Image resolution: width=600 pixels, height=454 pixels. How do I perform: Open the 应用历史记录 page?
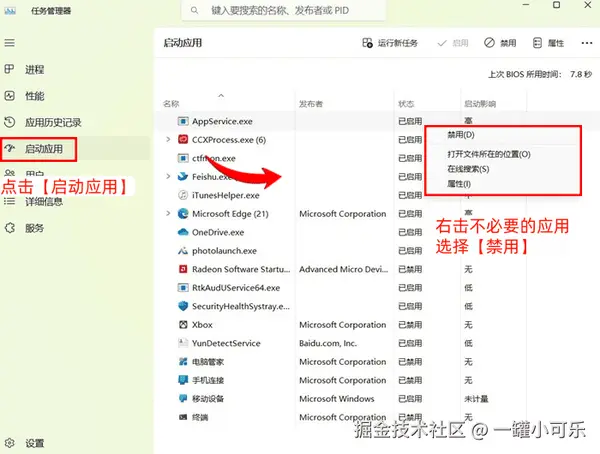click(x=53, y=122)
